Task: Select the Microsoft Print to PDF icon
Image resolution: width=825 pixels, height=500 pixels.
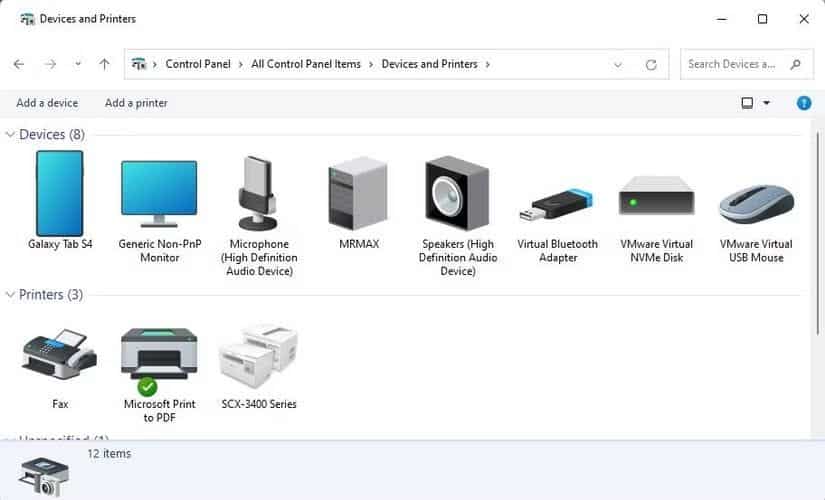Action: coord(159,361)
